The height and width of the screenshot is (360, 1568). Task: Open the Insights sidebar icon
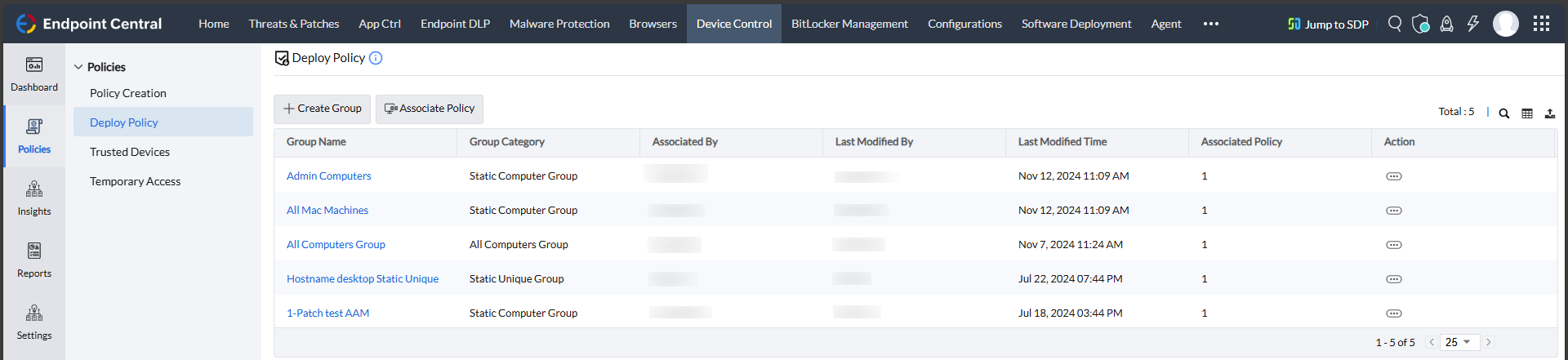point(34,198)
